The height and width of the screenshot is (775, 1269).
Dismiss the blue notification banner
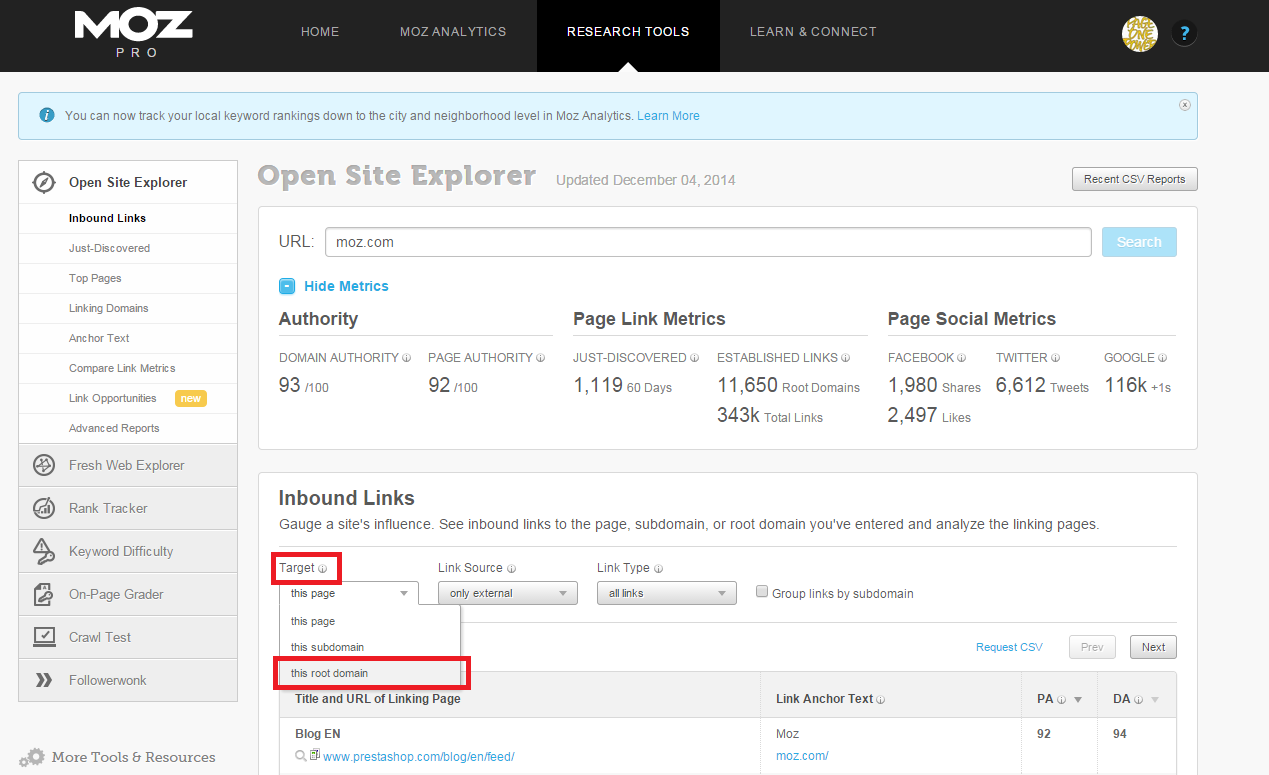tap(1185, 105)
